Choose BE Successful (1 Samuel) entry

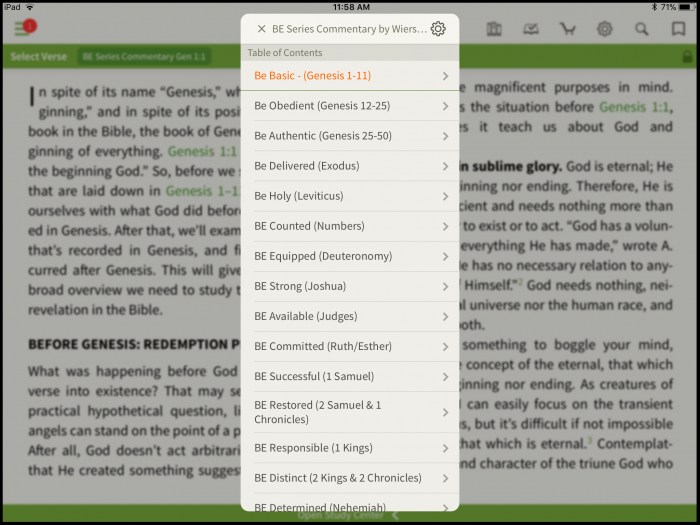(350, 376)
